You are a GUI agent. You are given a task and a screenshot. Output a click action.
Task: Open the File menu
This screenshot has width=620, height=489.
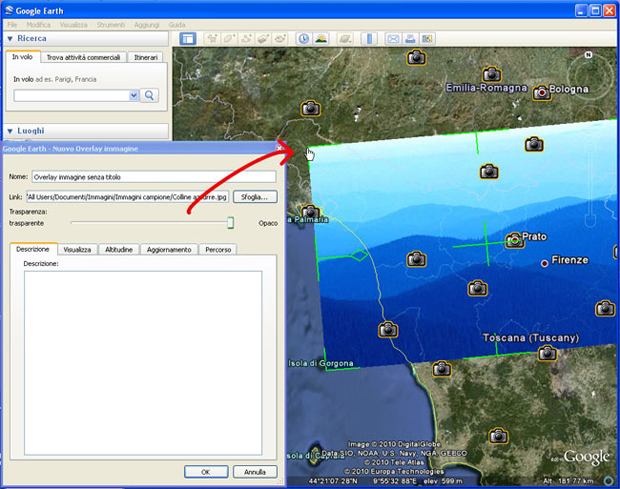(x=12, y=25)
